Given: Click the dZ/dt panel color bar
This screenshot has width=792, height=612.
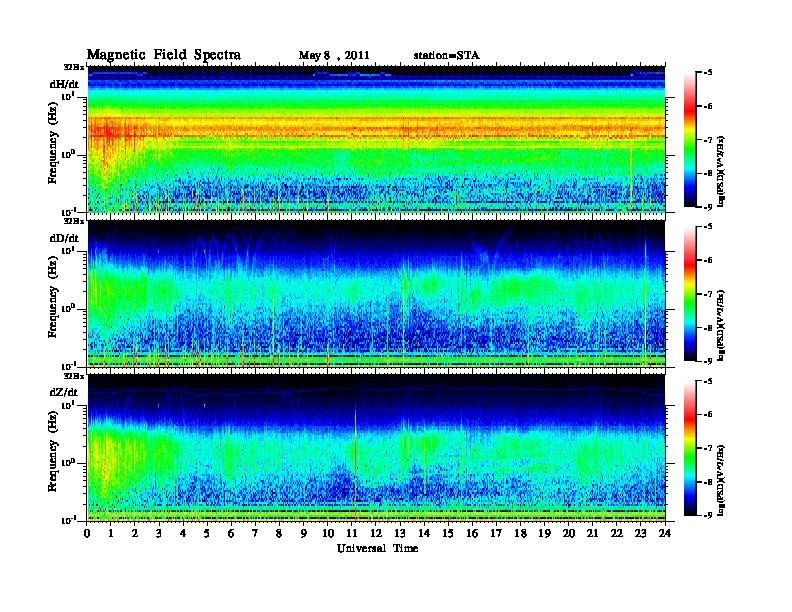Looking at the screenshot, I should tap(690, 448).
